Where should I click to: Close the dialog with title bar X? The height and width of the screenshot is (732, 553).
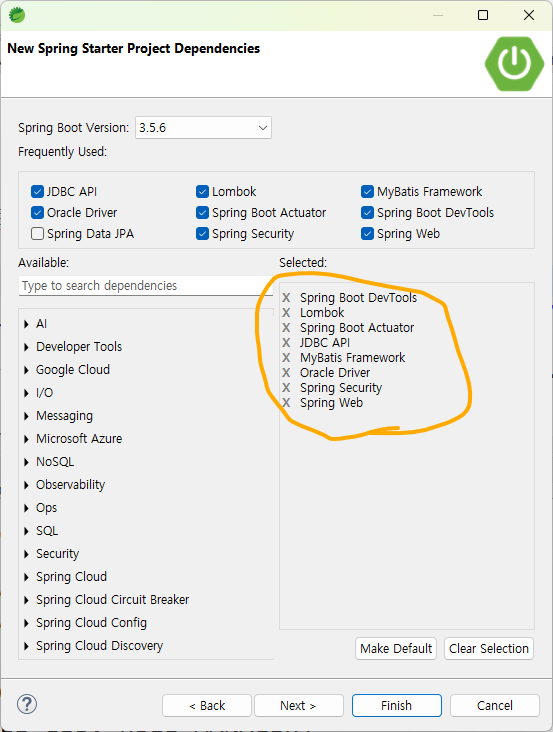pos(529,15)
